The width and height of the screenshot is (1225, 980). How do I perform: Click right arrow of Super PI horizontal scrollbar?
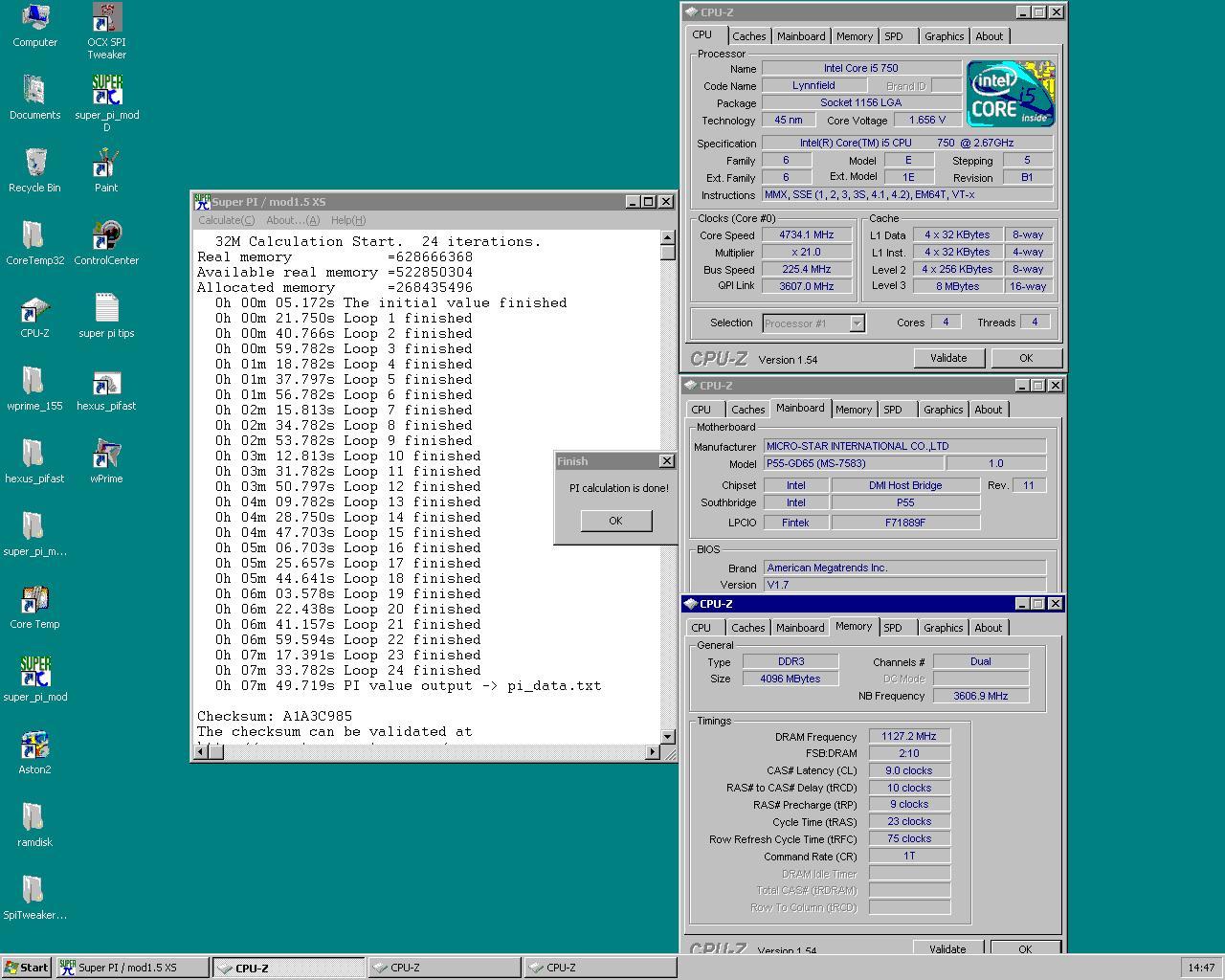653,752
